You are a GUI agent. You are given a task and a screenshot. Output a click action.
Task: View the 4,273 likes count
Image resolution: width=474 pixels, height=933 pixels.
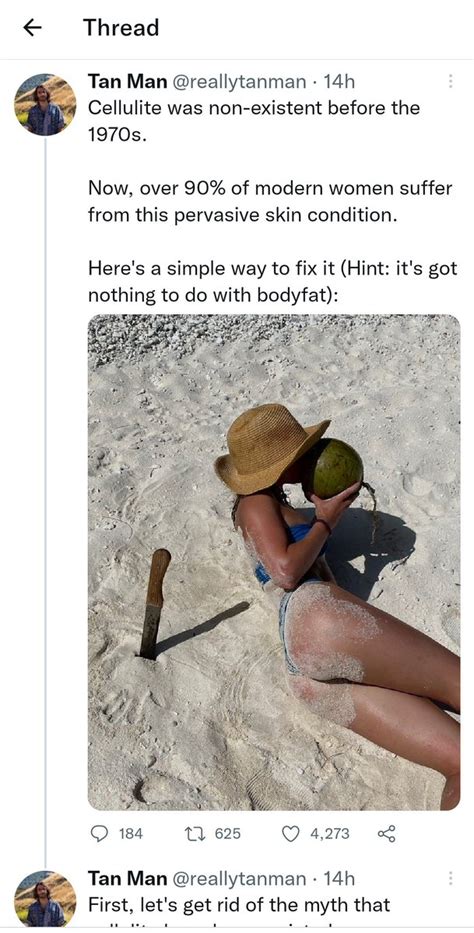point(330,834)
